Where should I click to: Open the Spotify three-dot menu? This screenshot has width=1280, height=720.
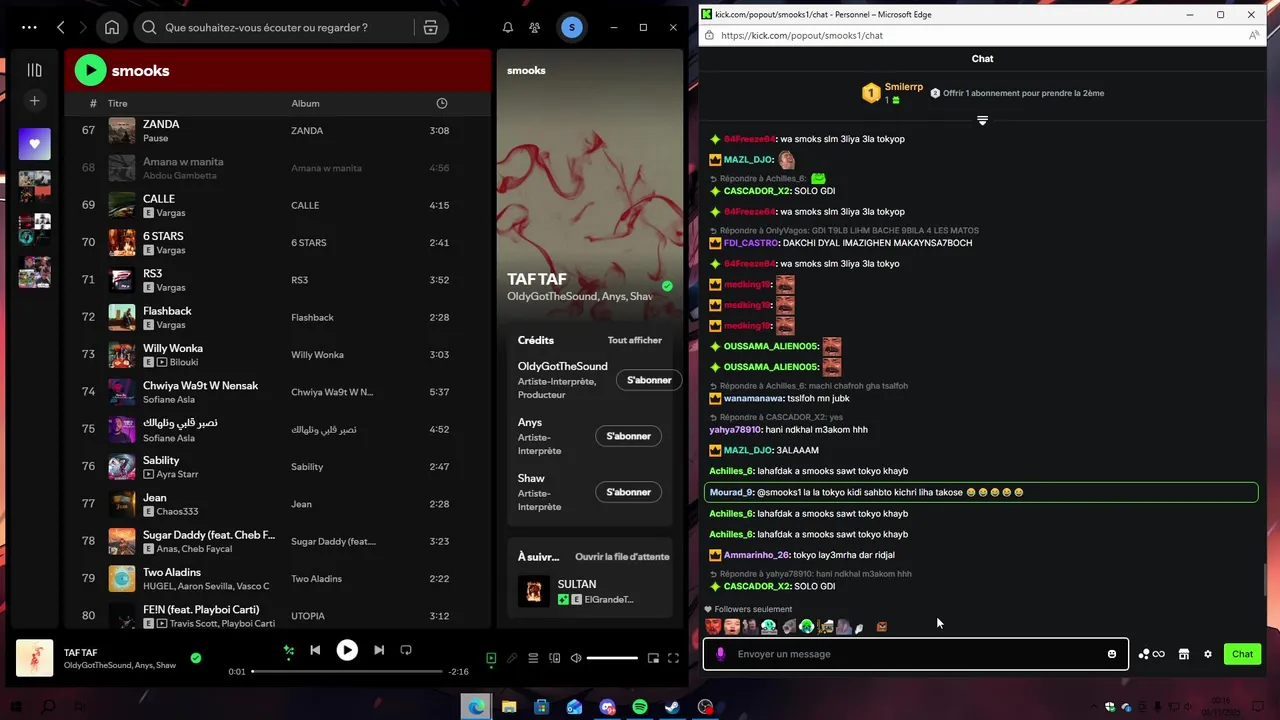coord(29,28)
